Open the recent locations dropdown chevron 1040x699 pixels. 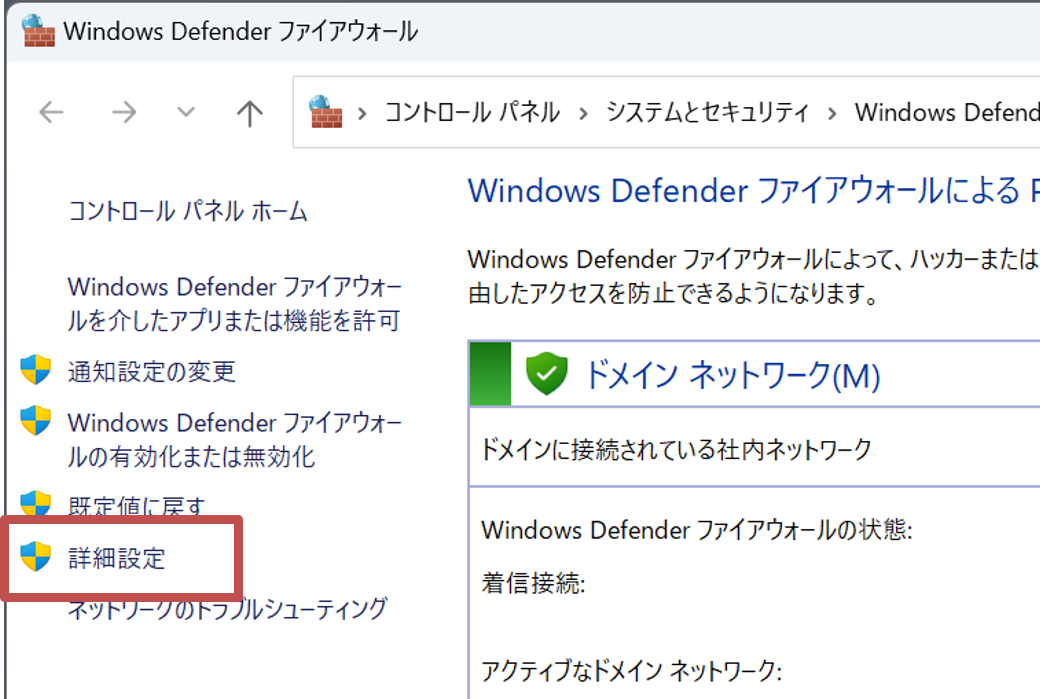(186, 112)
